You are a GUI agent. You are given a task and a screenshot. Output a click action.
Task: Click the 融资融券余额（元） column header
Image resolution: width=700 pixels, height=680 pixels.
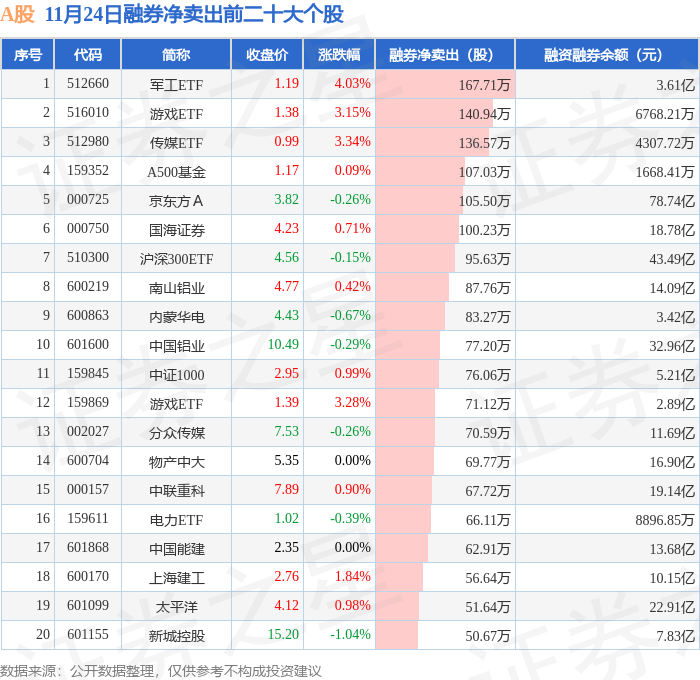pyautogui.click(x=606, y=54)
